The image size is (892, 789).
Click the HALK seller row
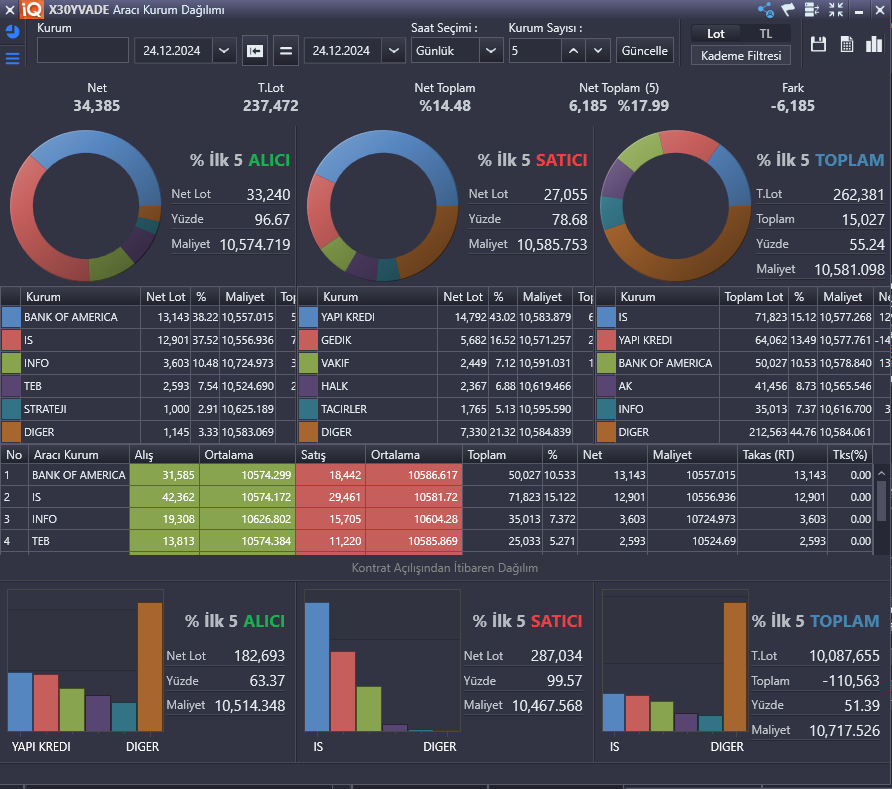tap(446, 386)
